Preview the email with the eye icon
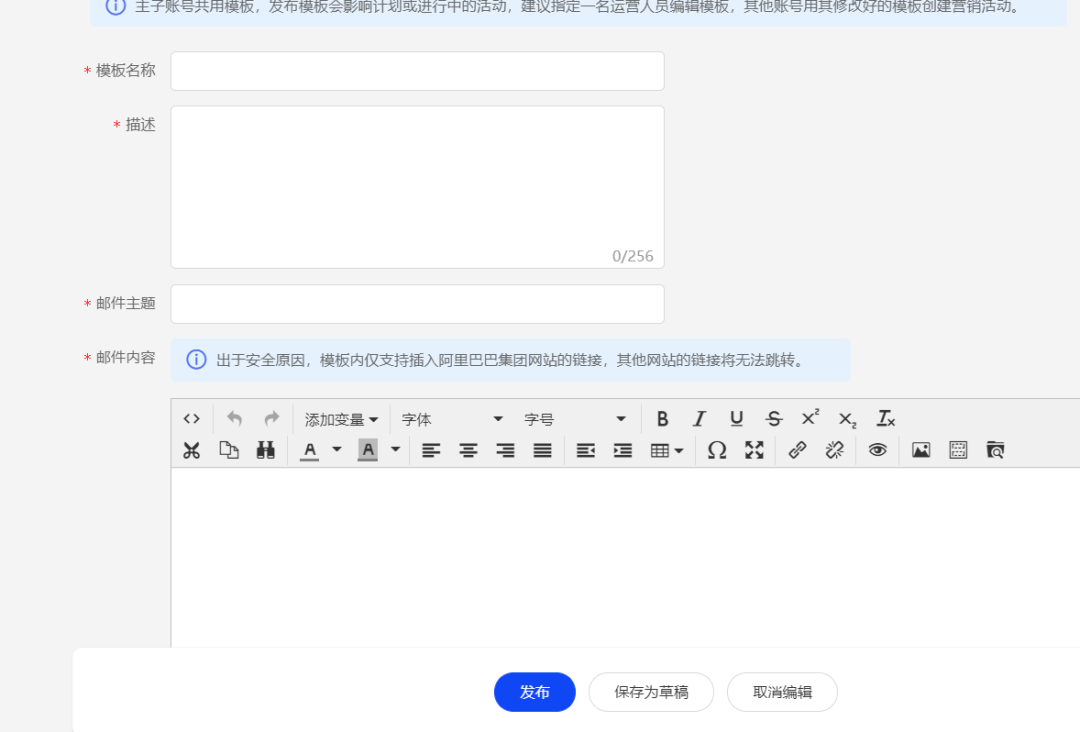 (878, 450)
